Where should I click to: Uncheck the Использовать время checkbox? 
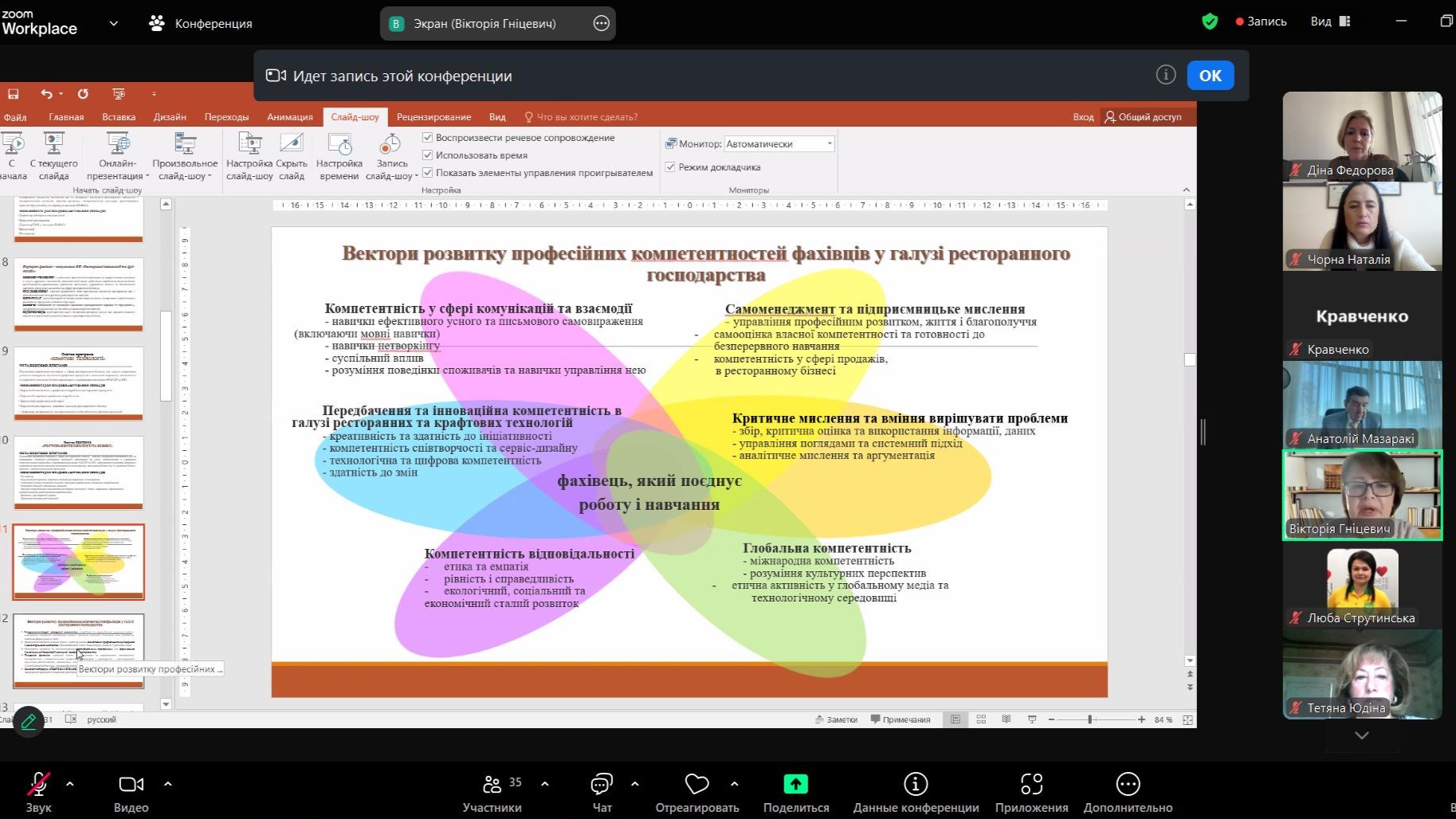pyautogui.click(x=428, y=155)
